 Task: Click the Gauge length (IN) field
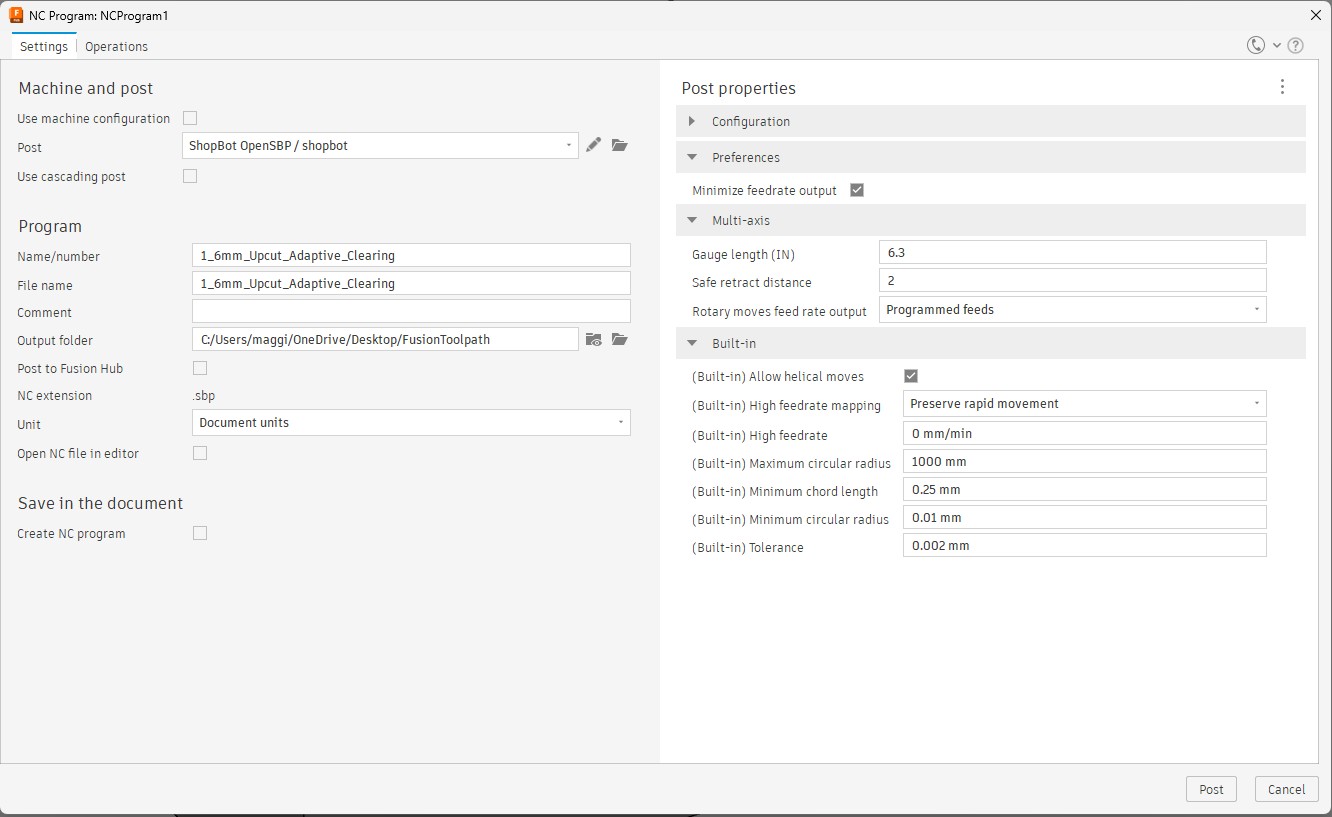tap(1073, 252)
